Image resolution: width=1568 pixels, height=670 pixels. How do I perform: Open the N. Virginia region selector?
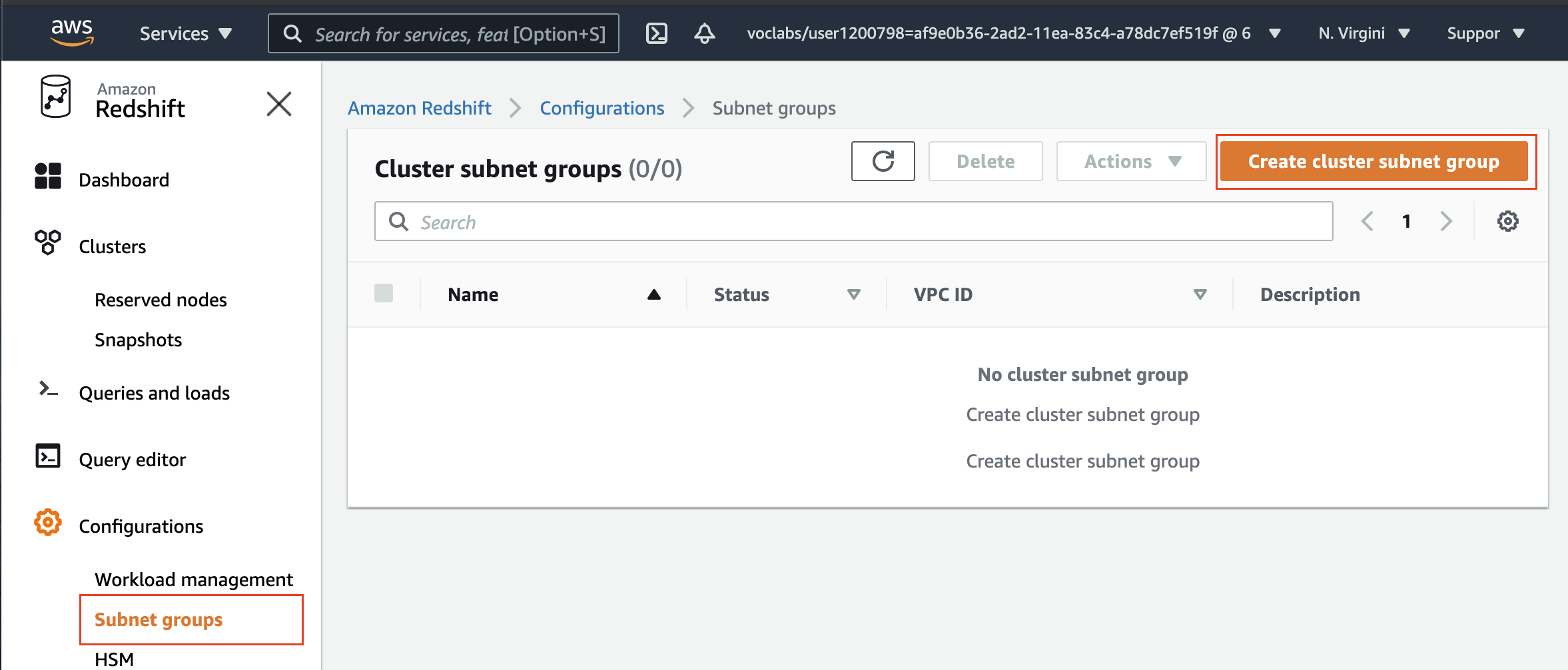(1363, 33)
